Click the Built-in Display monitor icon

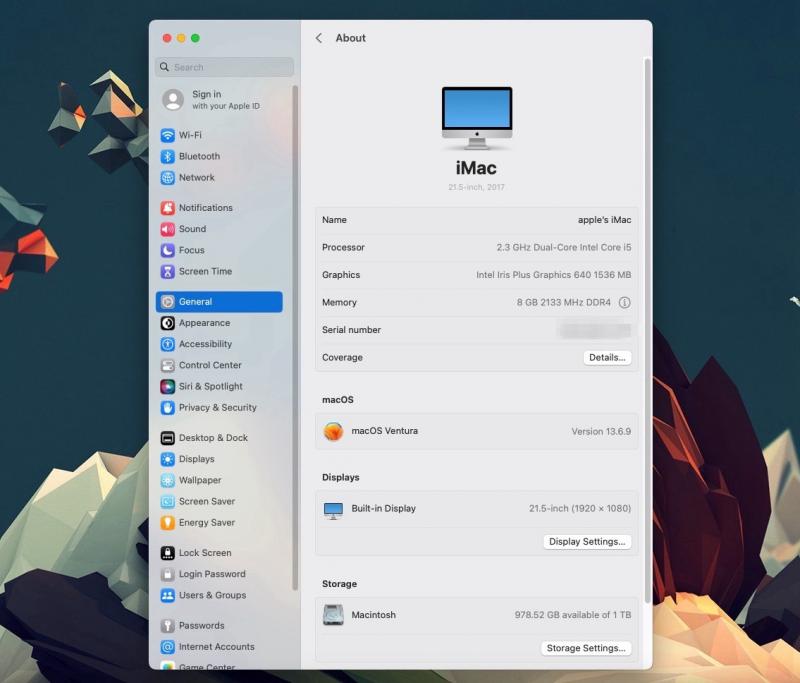pyautogui.click(x=333, y=510)
